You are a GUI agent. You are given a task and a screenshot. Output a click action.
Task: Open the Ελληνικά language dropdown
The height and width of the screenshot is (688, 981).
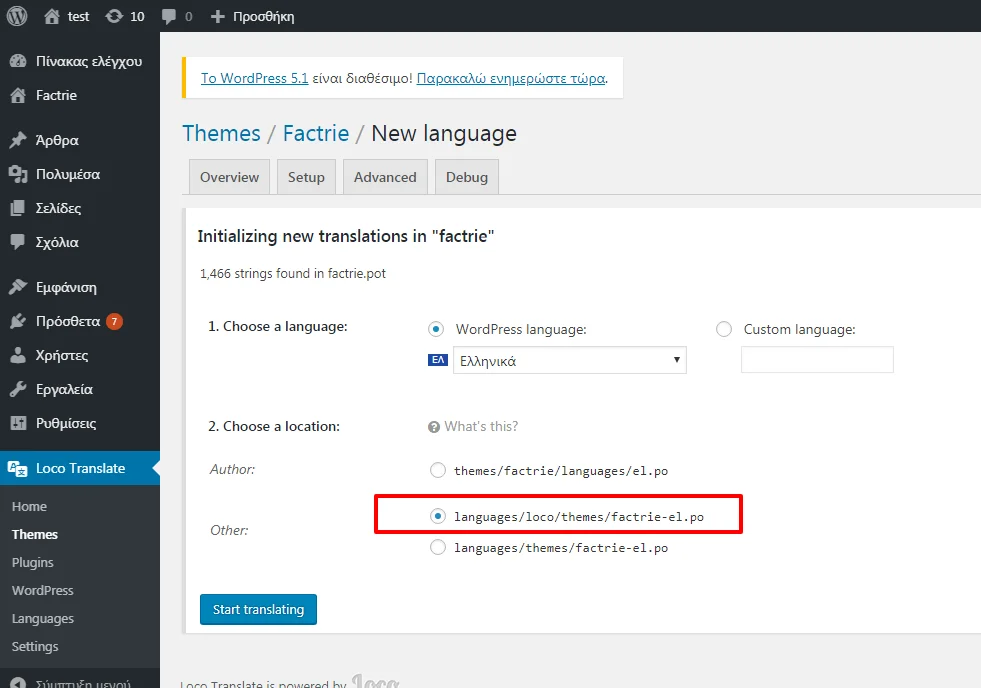coord(568,361)
